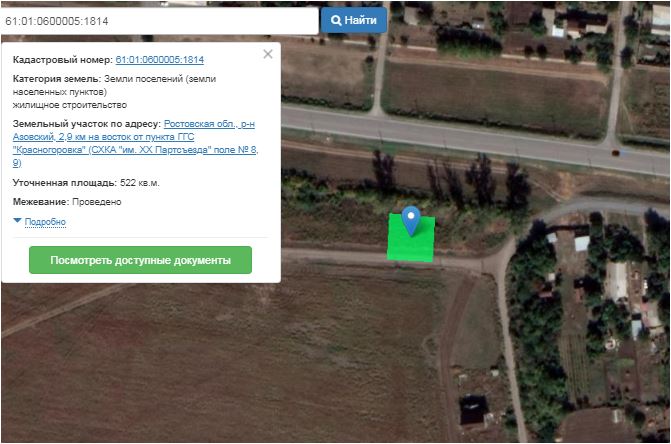Viewport: 671px width, 444px height.
Task: Click the red car on the highway
Action: 616,152
